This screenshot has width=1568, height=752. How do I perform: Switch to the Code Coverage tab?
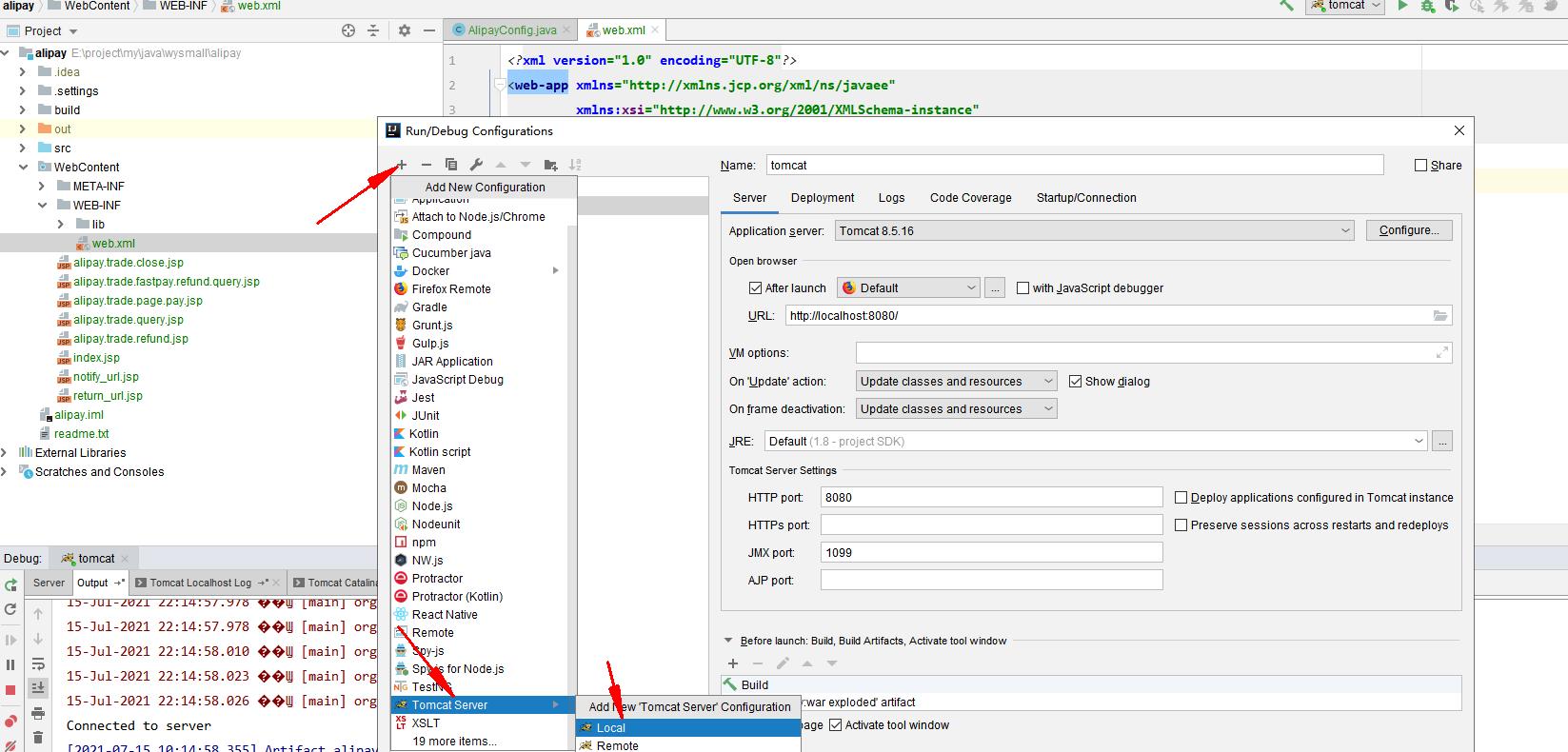[x=971, y=197]
